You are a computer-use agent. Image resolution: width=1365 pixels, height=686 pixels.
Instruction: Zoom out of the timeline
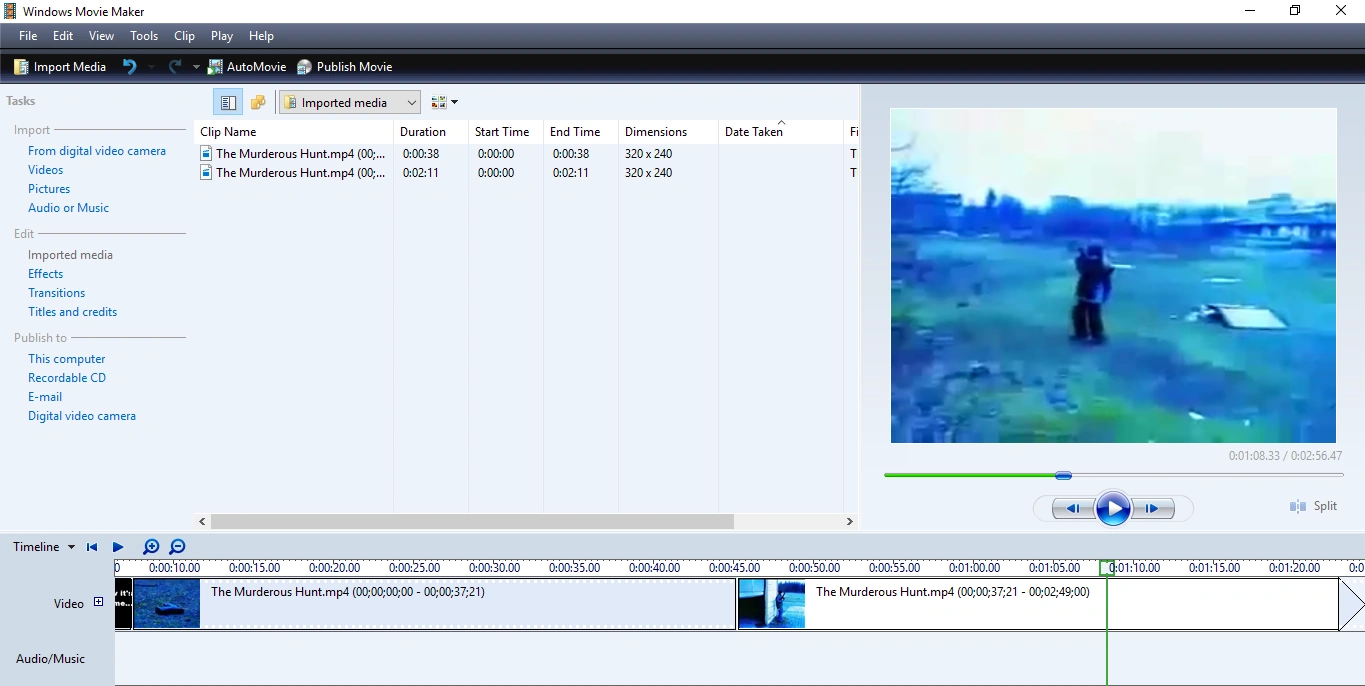point(177,547)
